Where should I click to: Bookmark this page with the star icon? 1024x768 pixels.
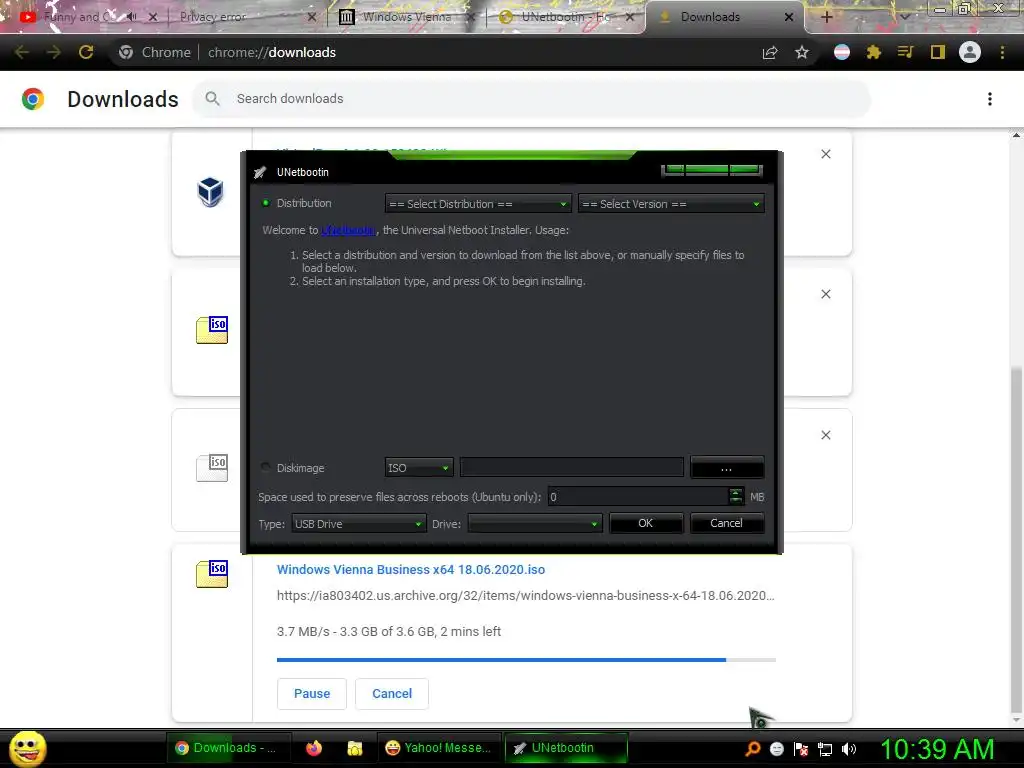click(x=802, y=52)
